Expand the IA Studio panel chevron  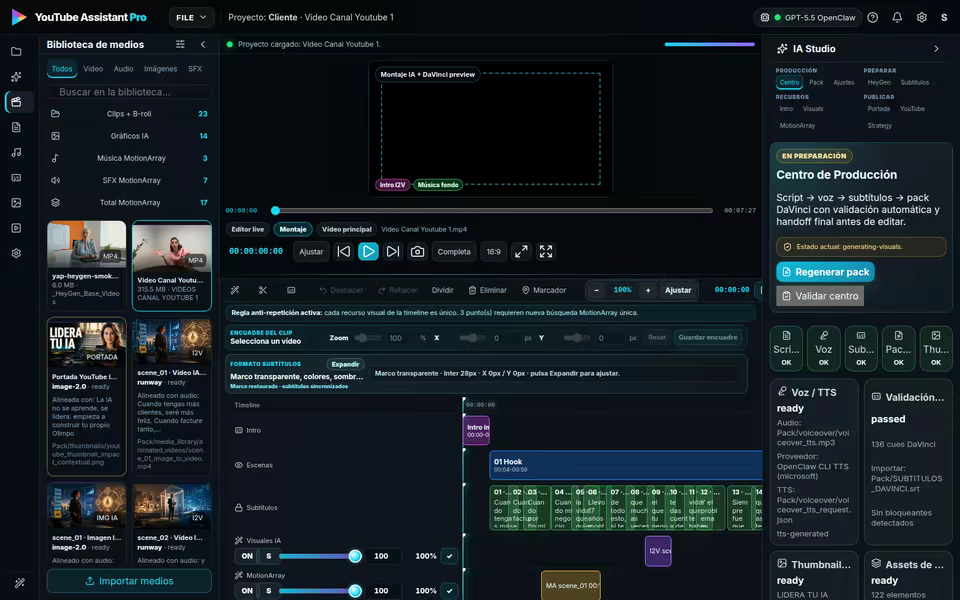(936, 48)
